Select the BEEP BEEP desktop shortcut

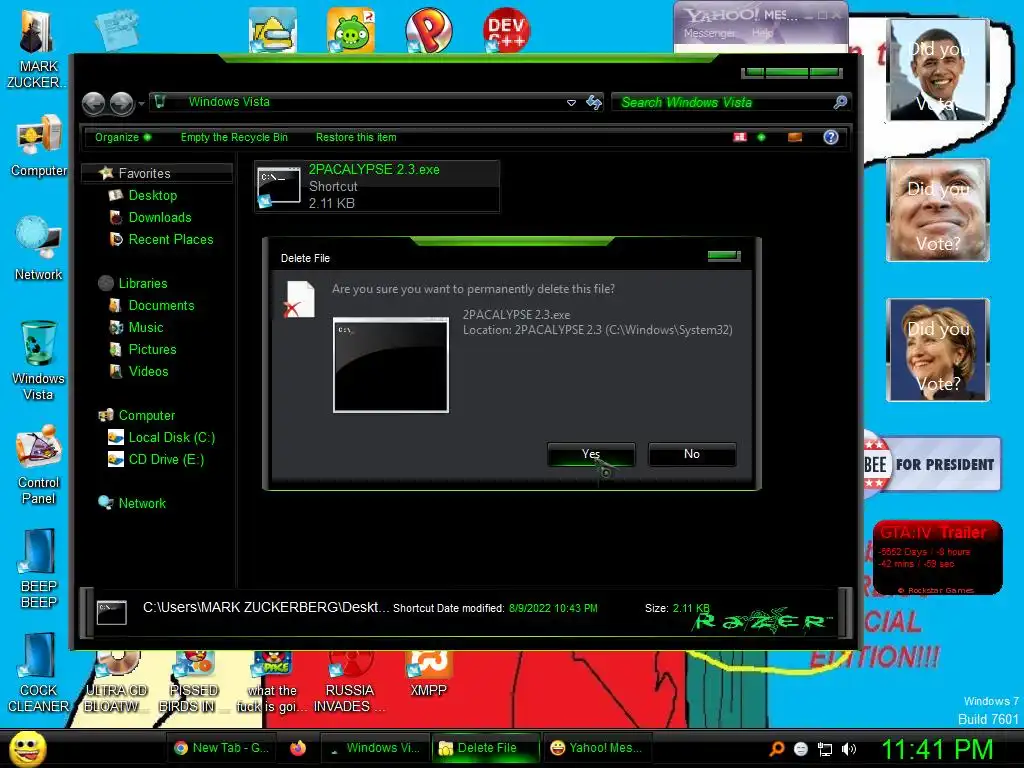point(38,569)
